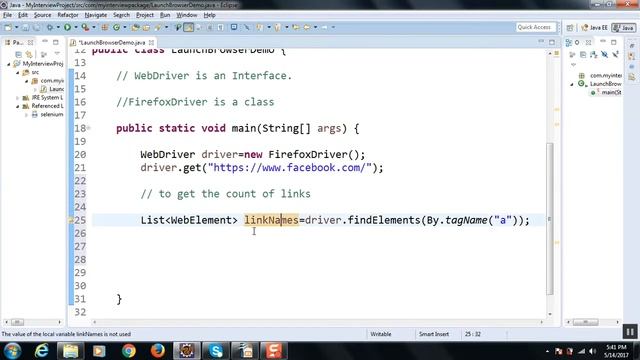This screenshot has width=640, height=360.
Task: Click the blue monitor toolbar icon
Action: pos(234,27)
